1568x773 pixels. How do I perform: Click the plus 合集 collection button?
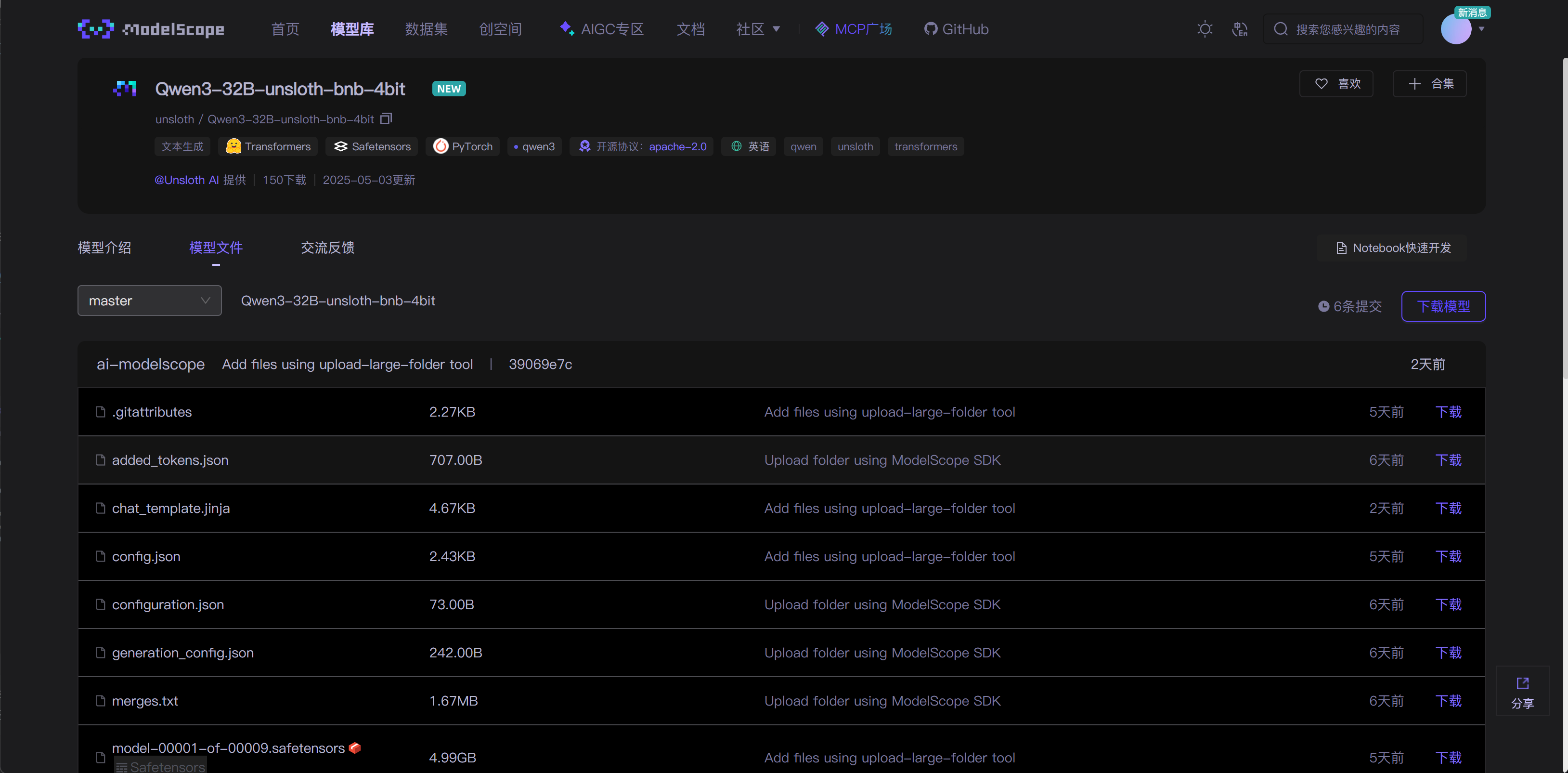[x=1429, y=83]
